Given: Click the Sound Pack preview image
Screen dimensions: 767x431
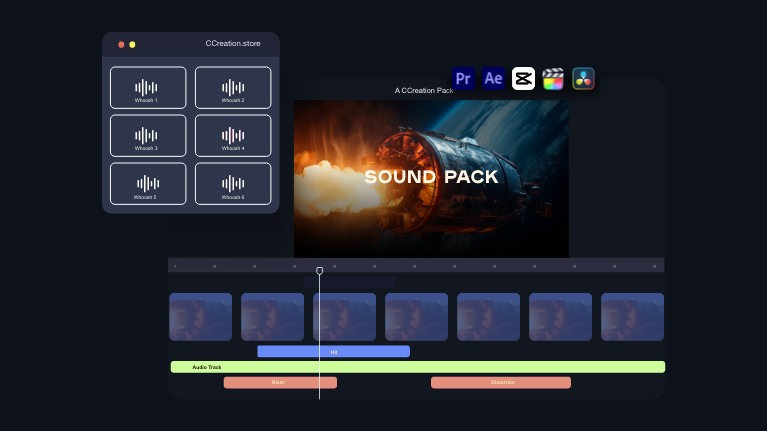Looking at the screenshot, I should pos(431,178).
